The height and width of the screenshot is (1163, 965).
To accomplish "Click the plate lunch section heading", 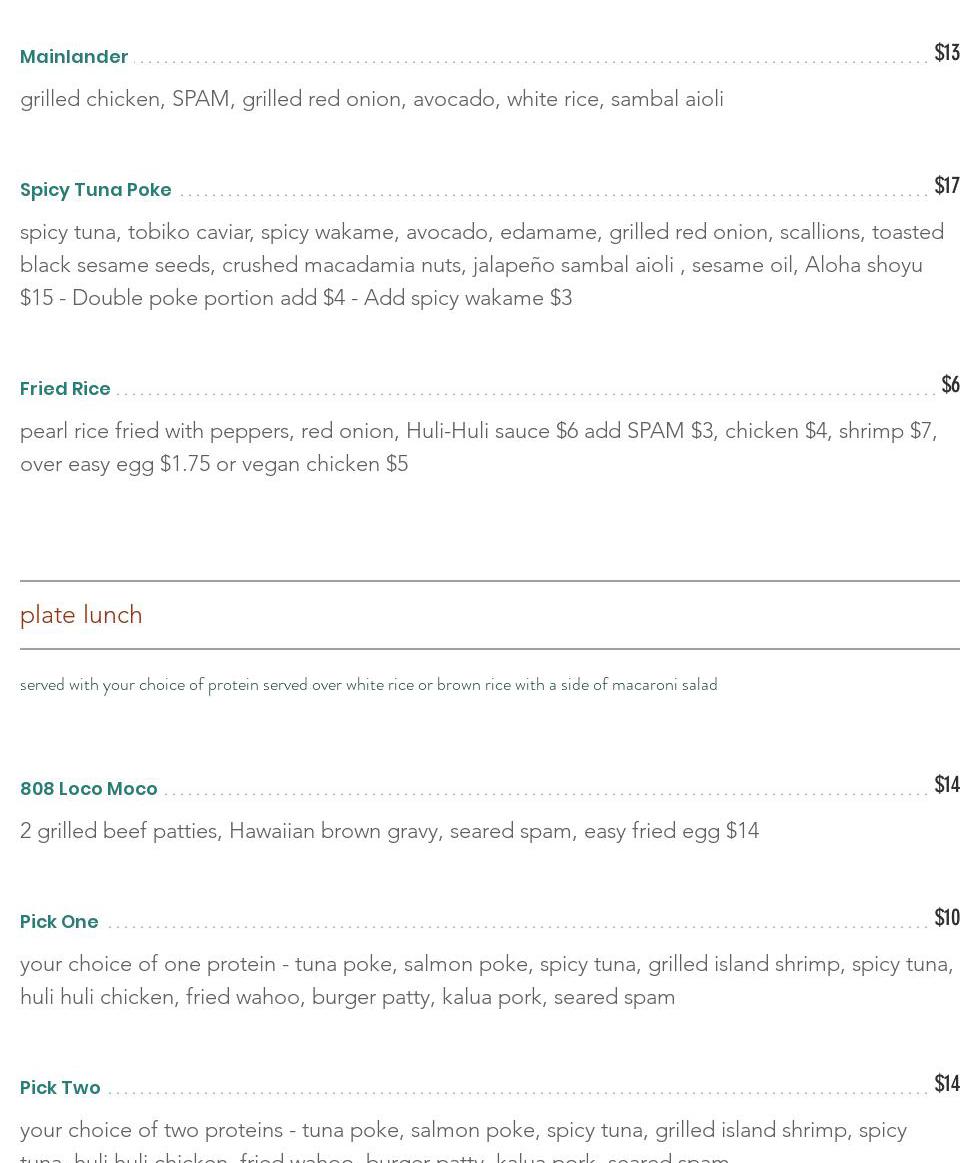I will (x=81, y=615).
